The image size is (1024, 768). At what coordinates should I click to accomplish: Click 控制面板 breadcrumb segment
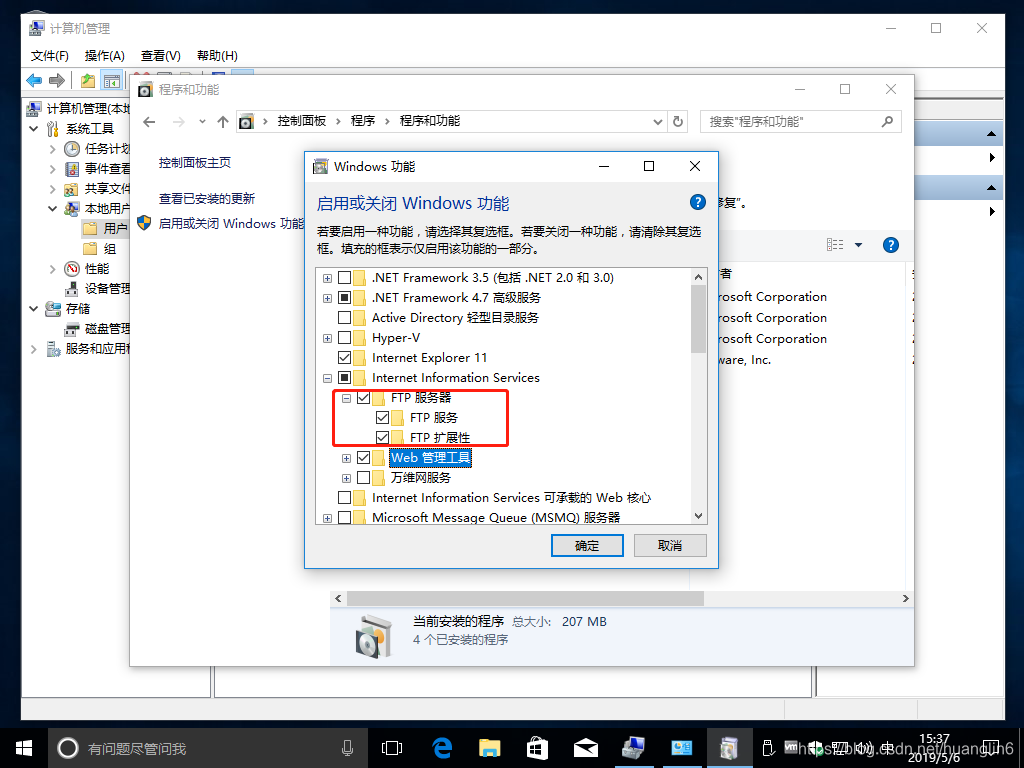click(302, 121)
